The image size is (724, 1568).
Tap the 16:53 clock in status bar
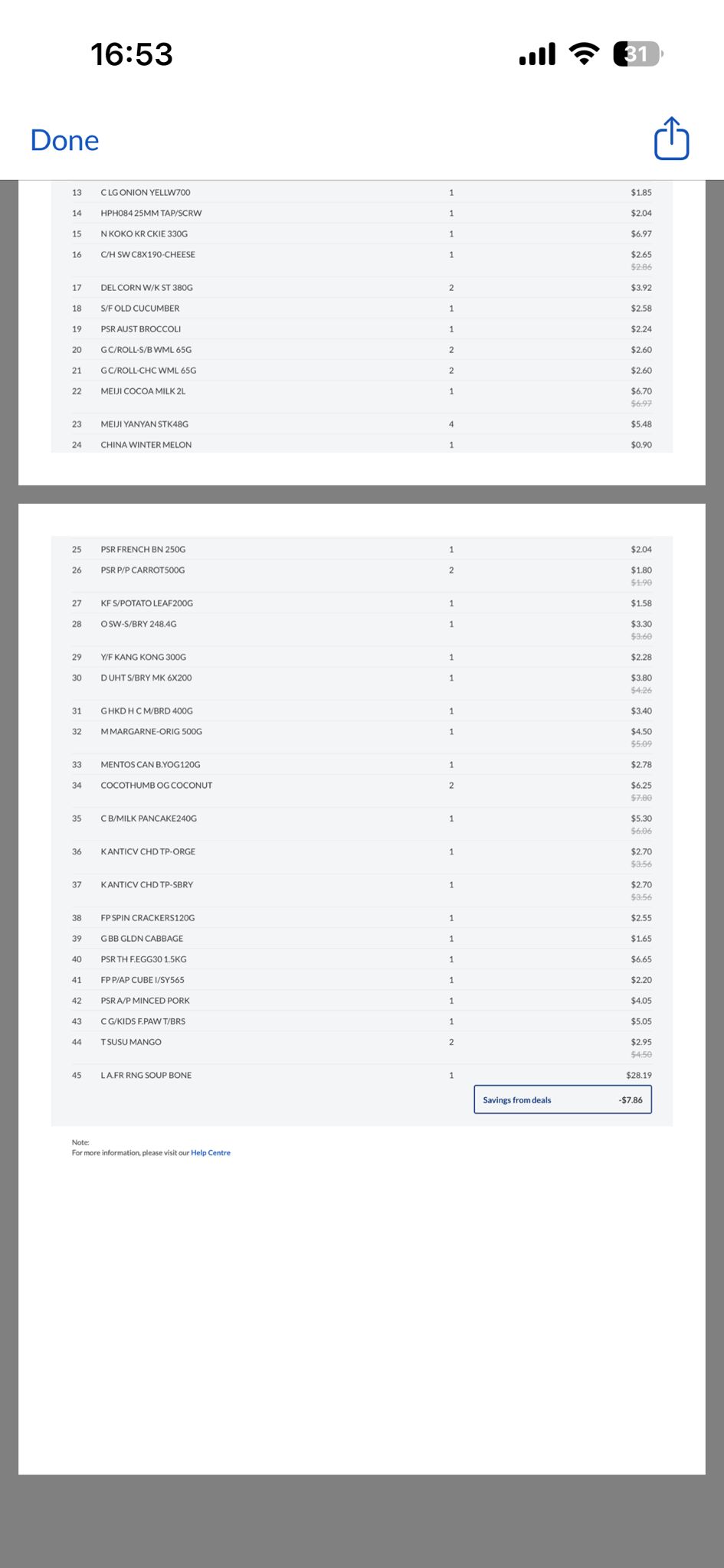click(132, 54)
